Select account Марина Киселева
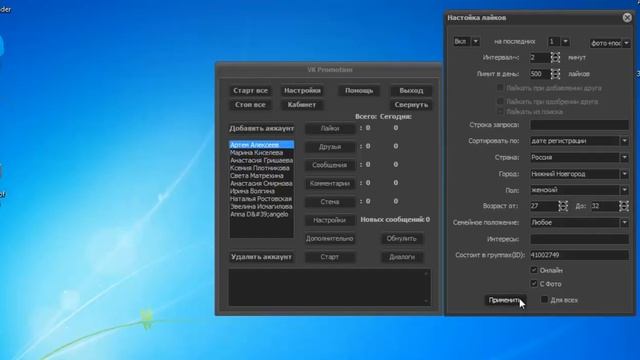This screenshot has height=360, width=640. (x=261, y=153)
